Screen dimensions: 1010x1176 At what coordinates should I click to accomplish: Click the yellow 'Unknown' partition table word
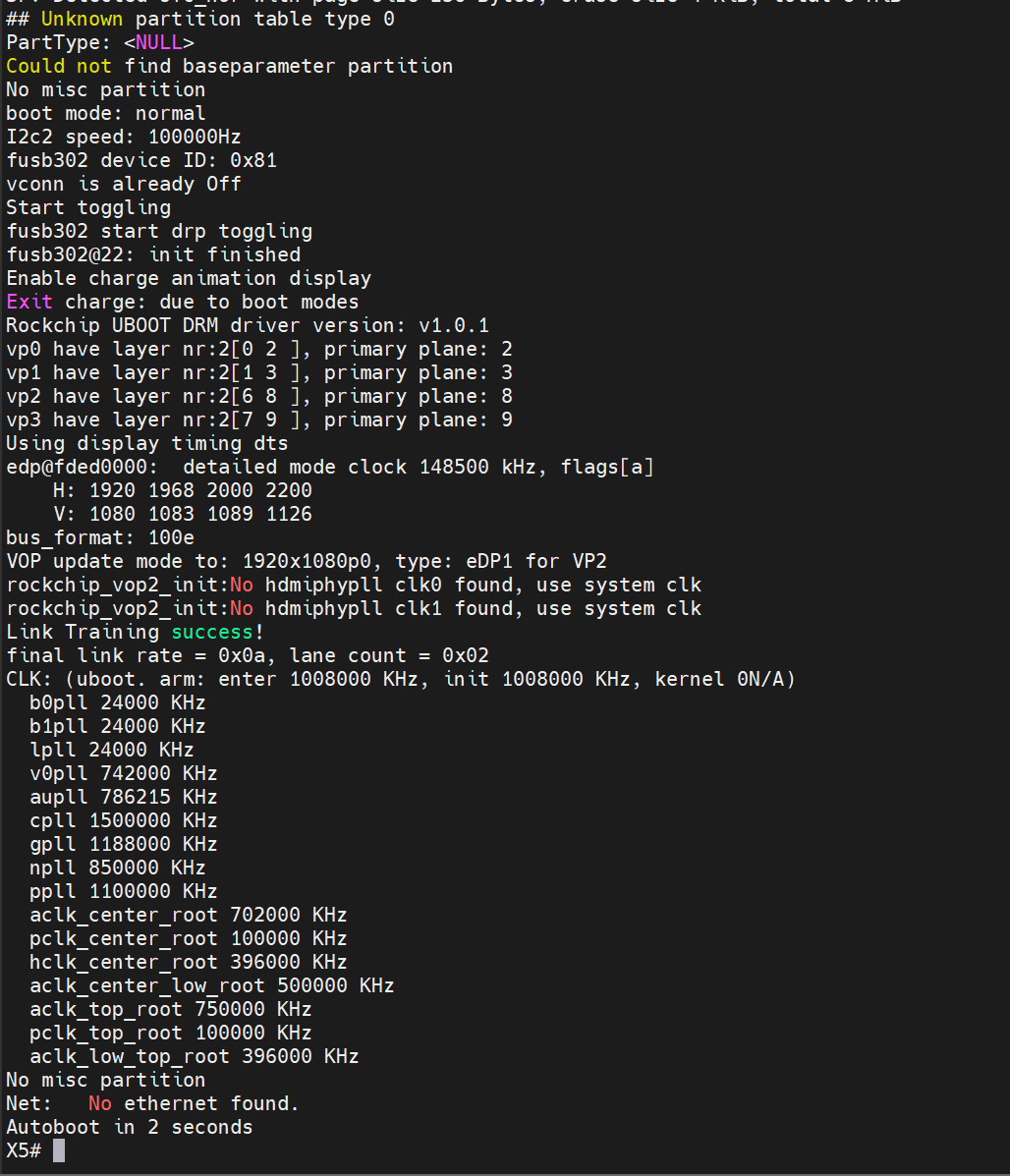tap(83, 19)
